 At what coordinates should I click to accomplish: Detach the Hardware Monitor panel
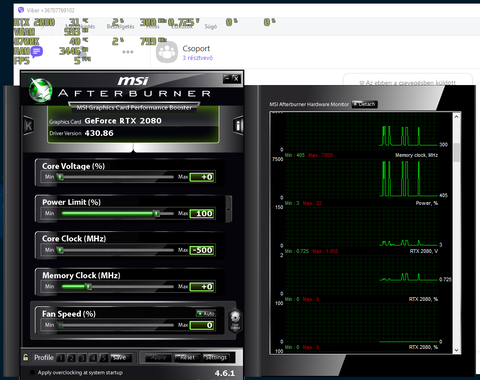(x=364, y=104)
